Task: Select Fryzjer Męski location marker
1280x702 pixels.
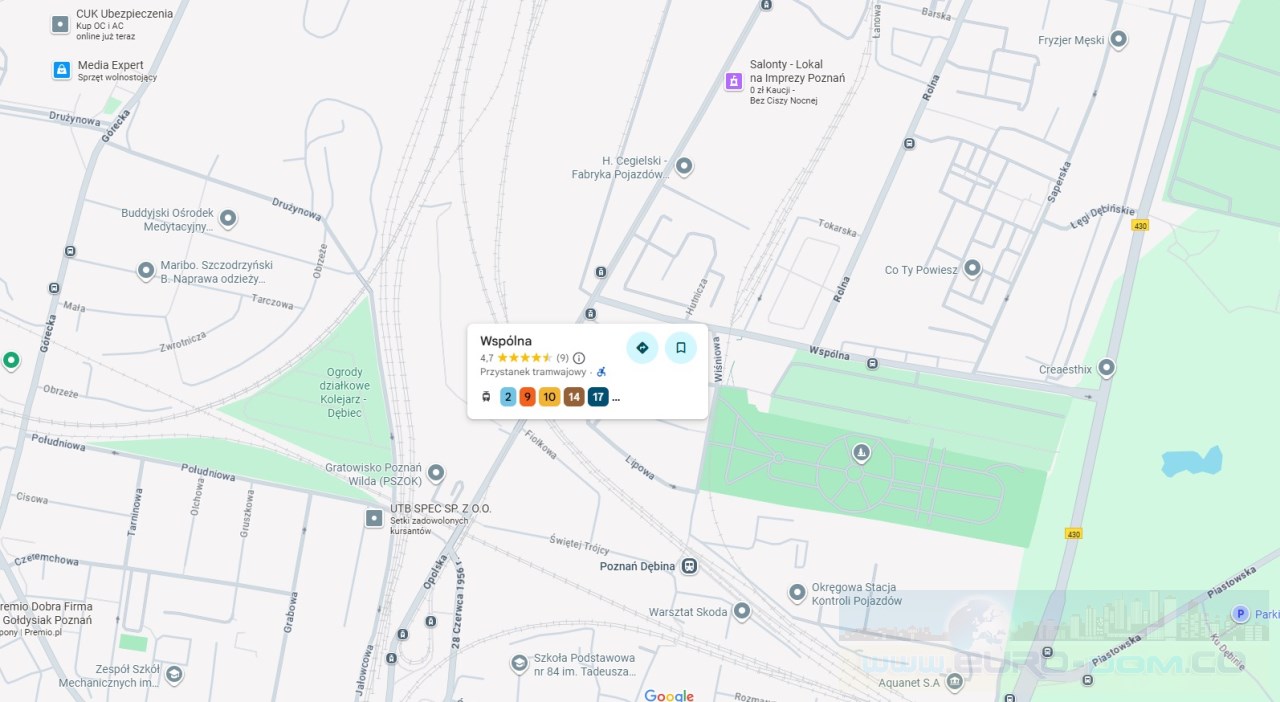Action: (x=1119, y=40)
